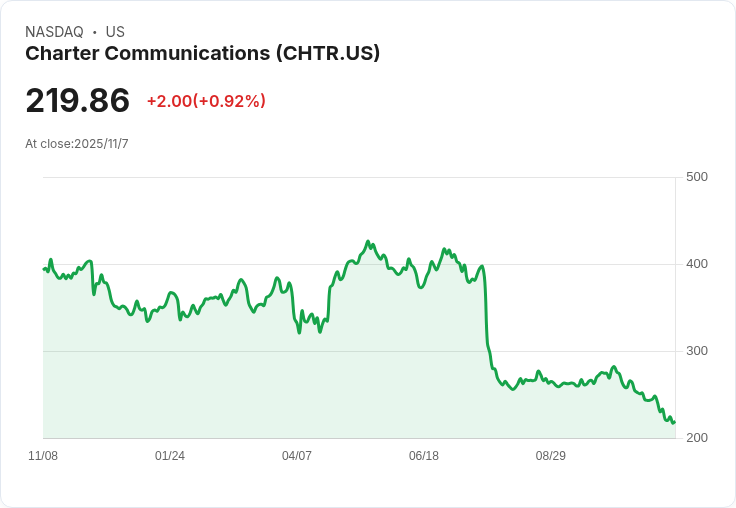Image resolution: width=736 pixels, height=508 pixels.
Task: Click the starting point of the price line
Action: click(44, 269)
